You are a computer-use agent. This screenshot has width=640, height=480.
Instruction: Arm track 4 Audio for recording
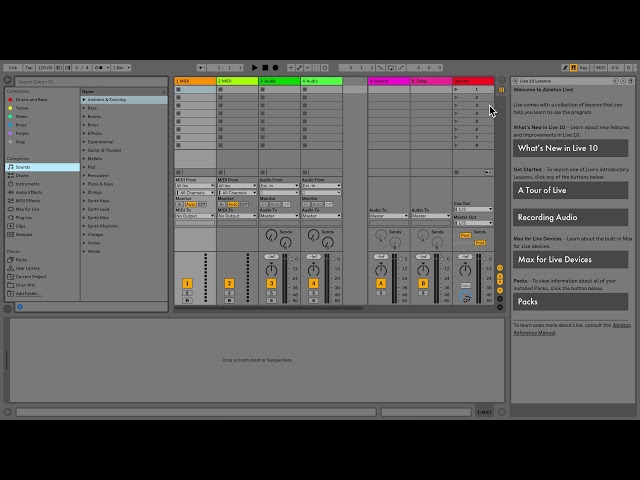(x=313, y=300)
